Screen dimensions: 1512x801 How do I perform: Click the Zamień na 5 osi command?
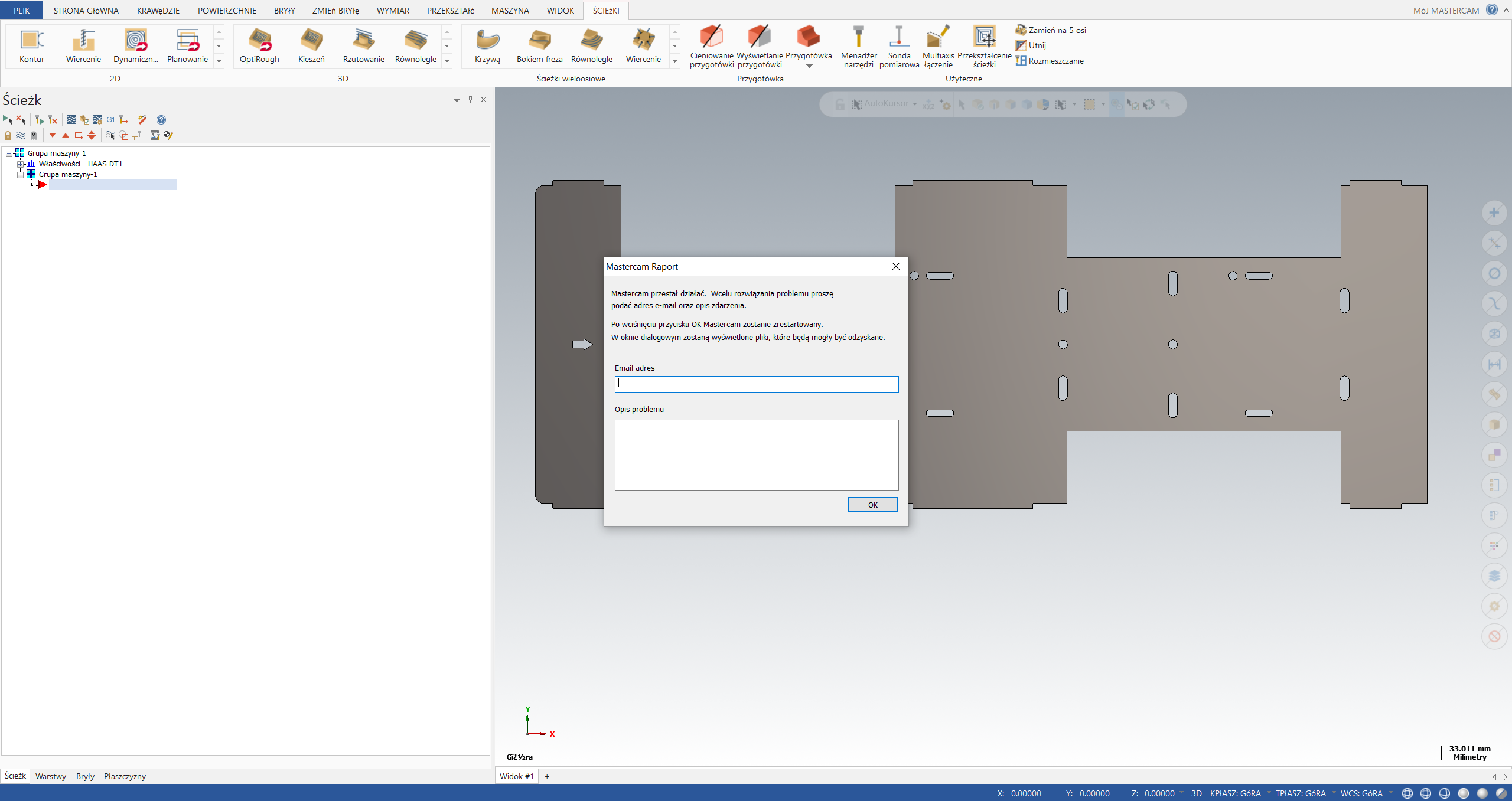tap(1051, 30)
